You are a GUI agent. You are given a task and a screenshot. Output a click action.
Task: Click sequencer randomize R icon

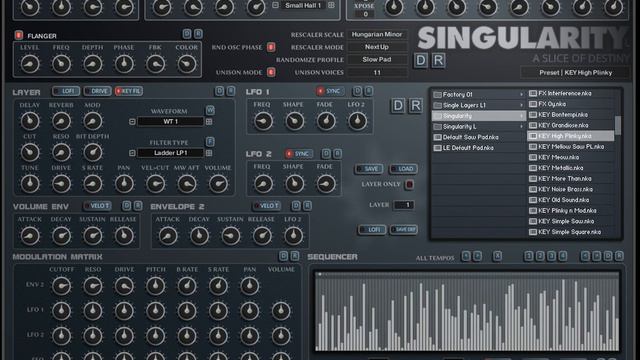pyautogui.click(x=619, y=256)
